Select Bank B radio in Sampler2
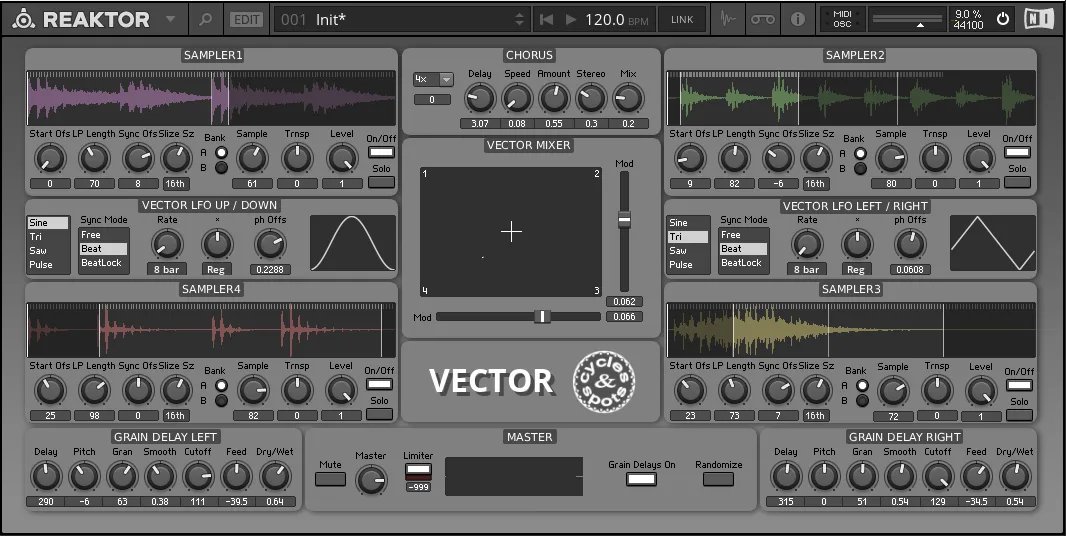The height and width of the screenshot is (536, 1066). (x=857, y=169)
